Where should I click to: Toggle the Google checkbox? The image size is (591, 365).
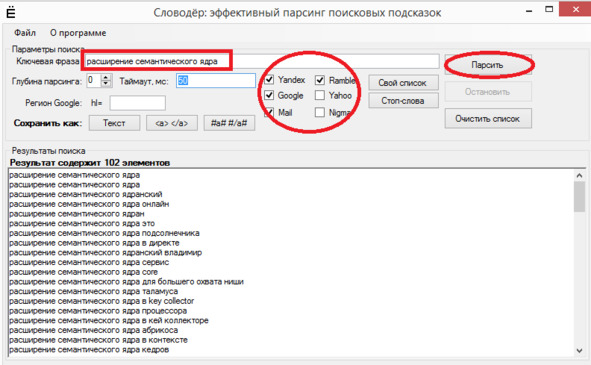point(269,95)
